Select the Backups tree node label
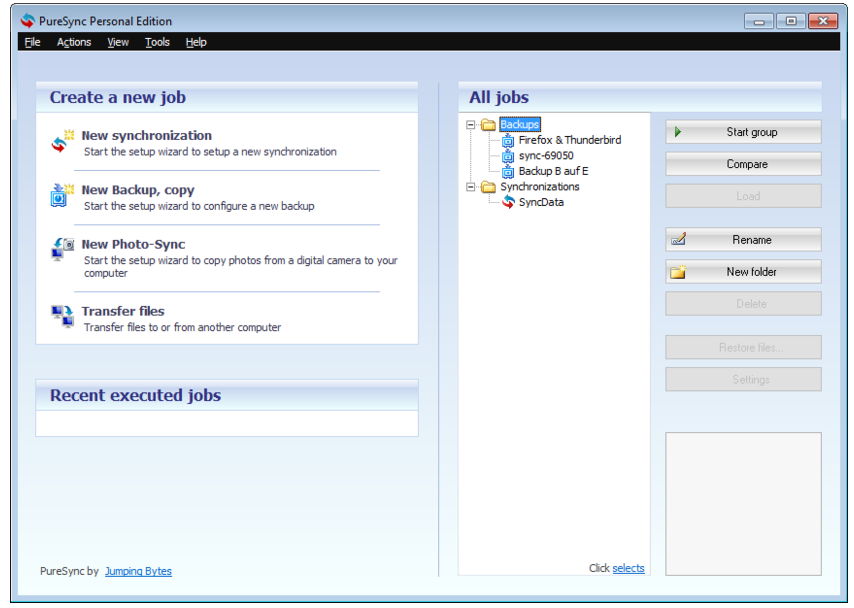Screen dimensions: 854x608 [520, 125]
